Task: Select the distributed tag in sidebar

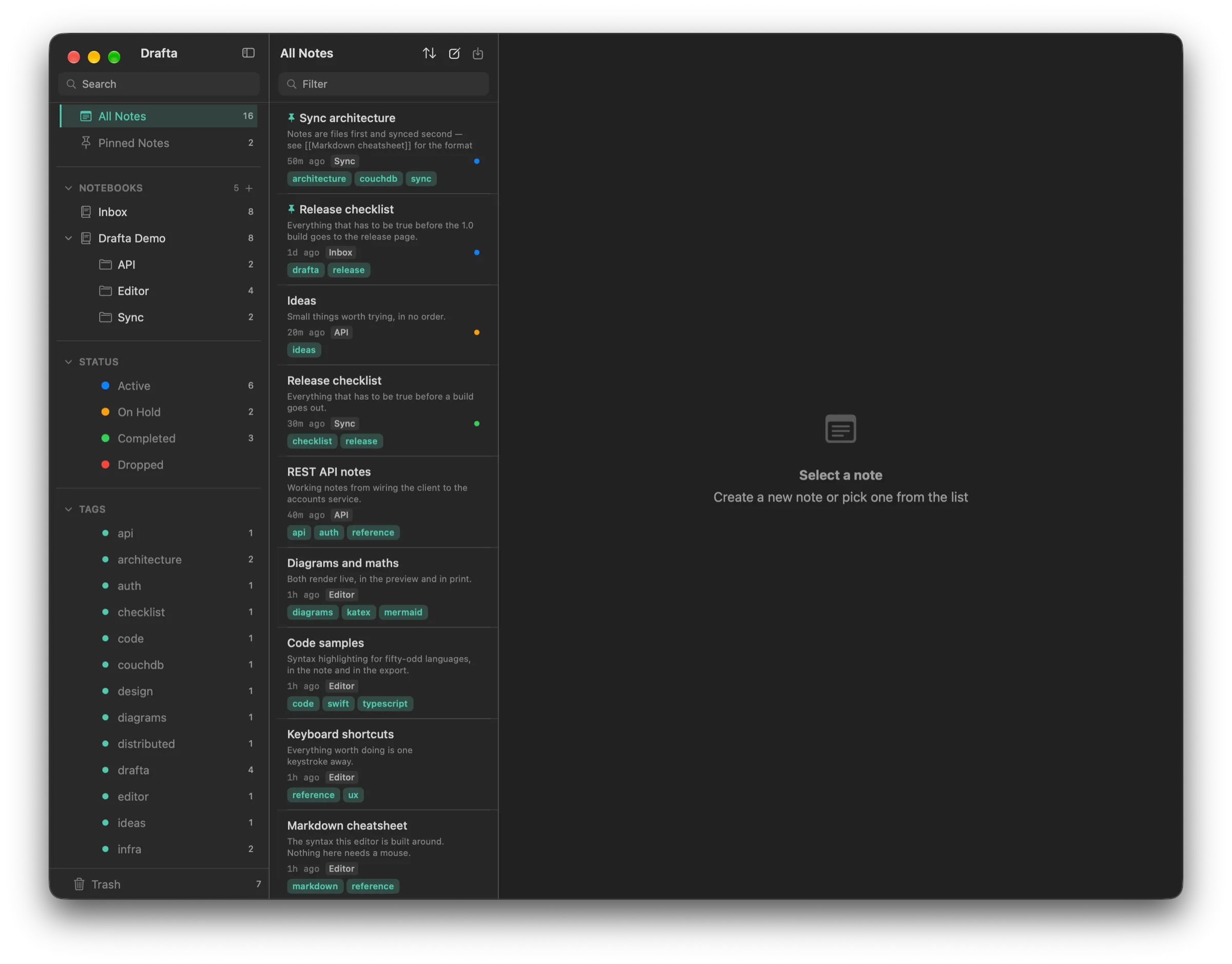Action: click(159, 744)
